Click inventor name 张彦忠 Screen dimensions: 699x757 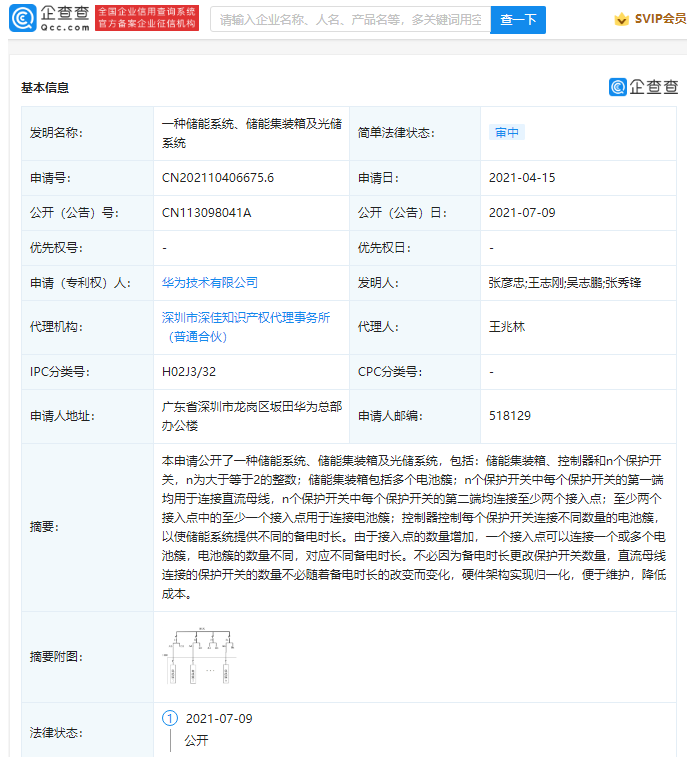coord(507,282)
